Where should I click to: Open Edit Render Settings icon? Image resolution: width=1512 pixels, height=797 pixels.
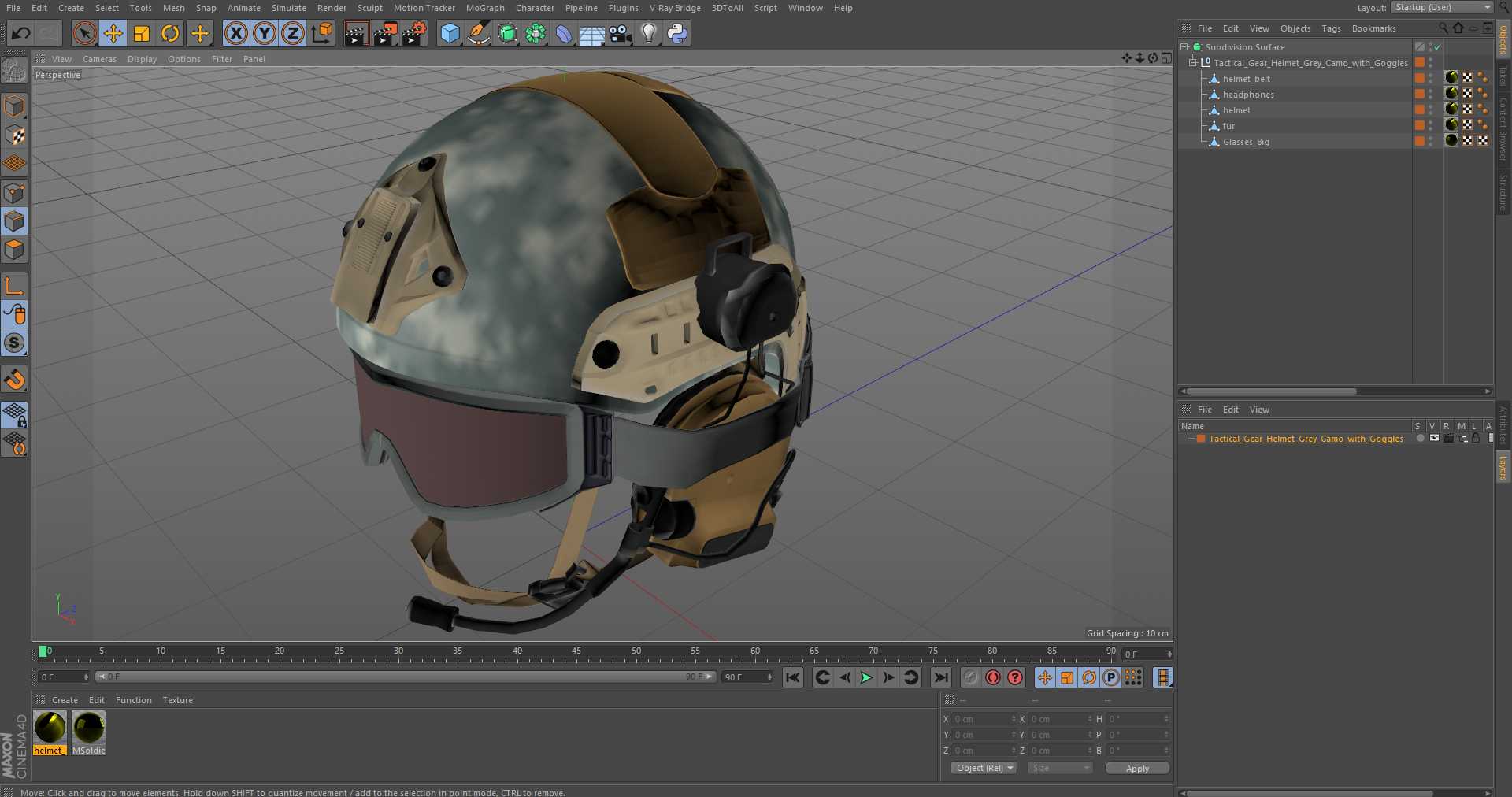(x=414, y=33)
